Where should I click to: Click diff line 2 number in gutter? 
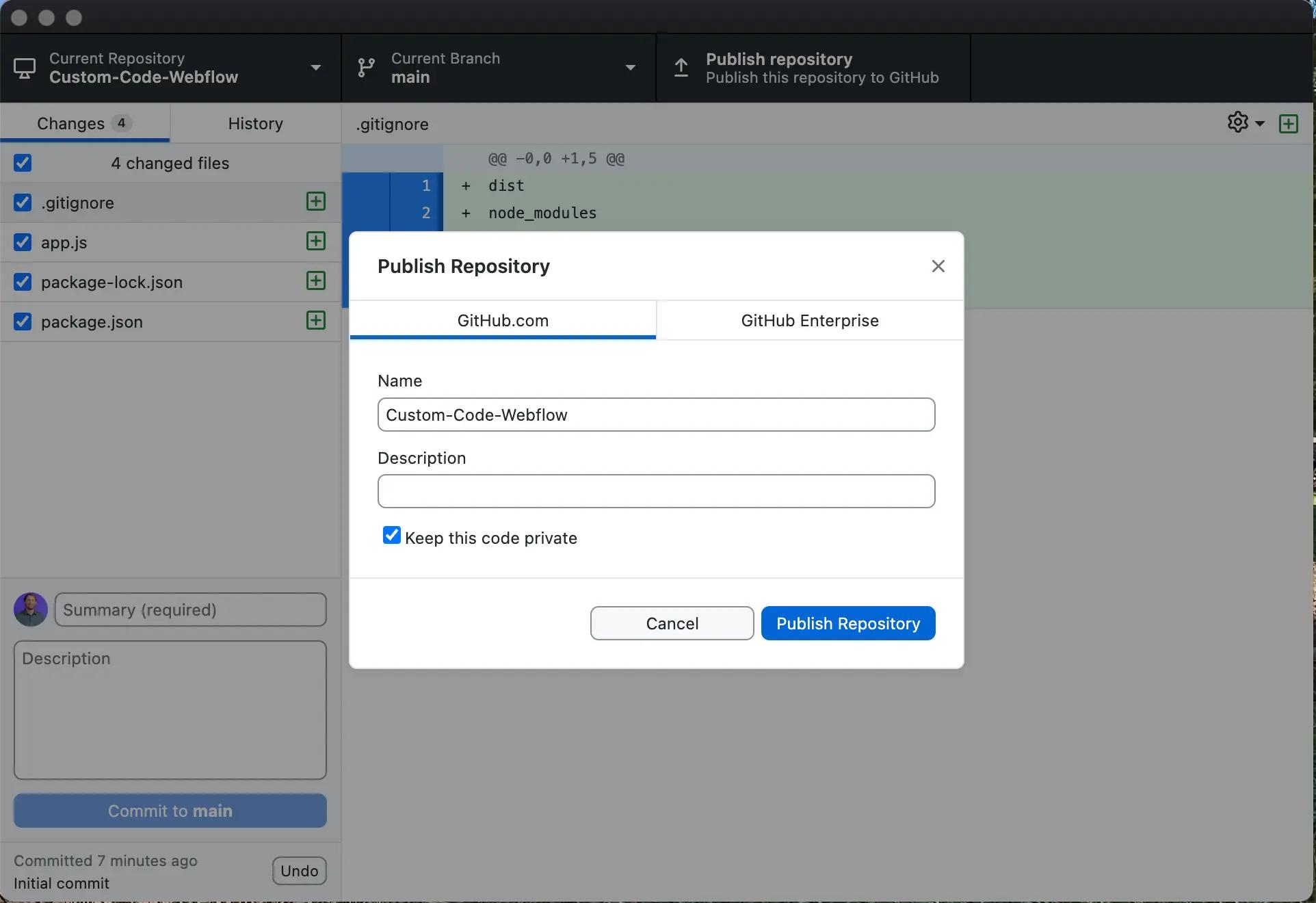click(x=425, y=213)
